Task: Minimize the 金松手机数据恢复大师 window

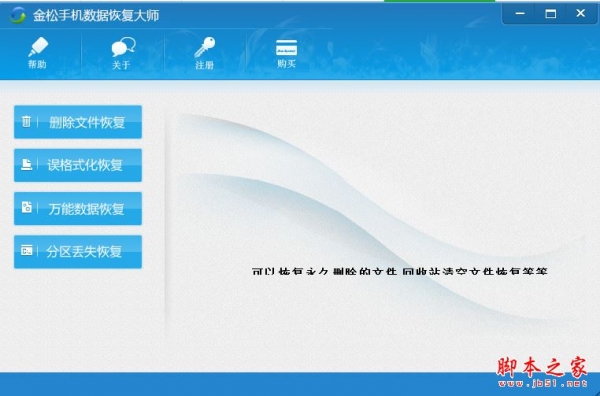Action: (520, 13)
